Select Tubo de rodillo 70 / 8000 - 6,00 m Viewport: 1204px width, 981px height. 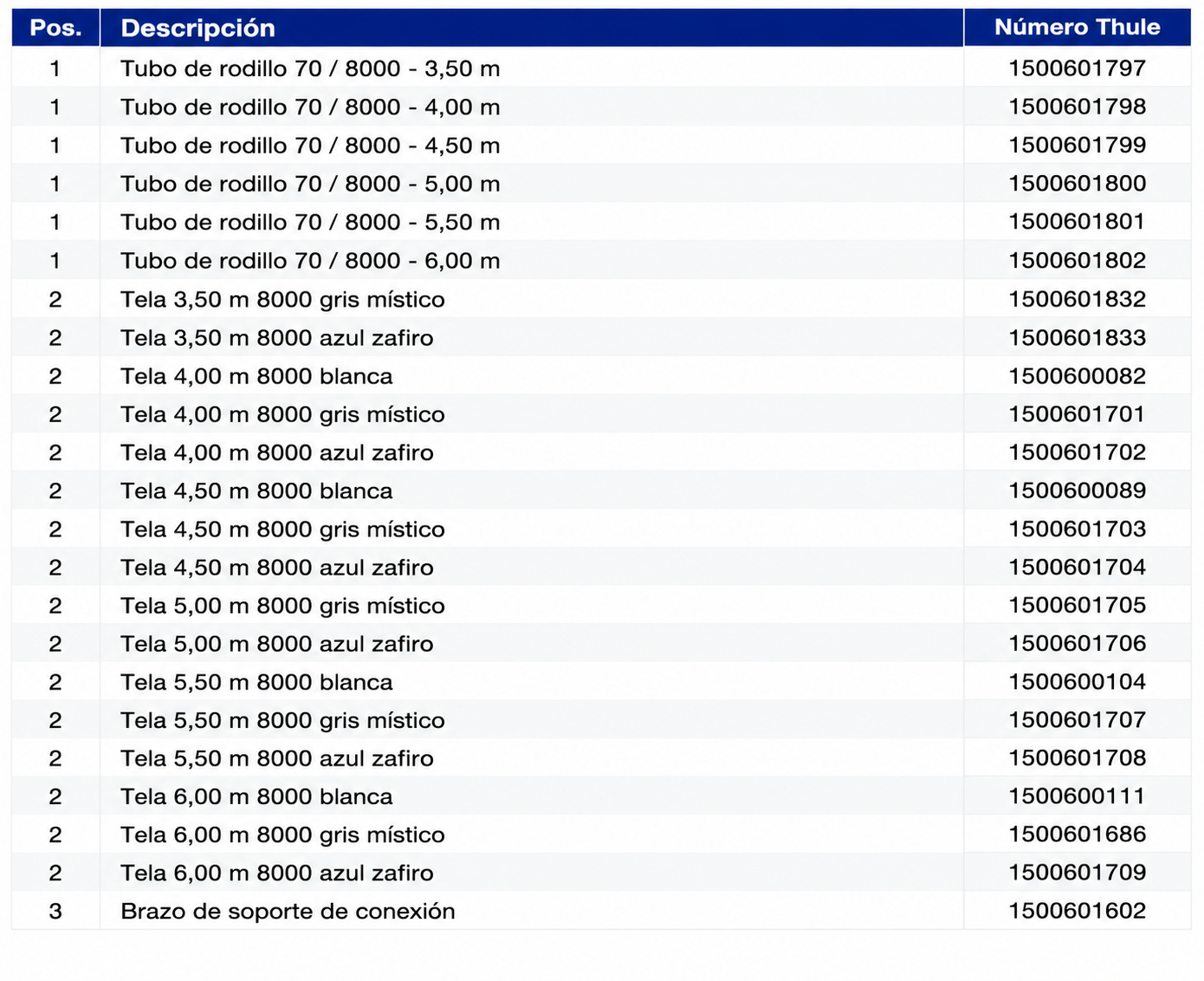[310, 261]
